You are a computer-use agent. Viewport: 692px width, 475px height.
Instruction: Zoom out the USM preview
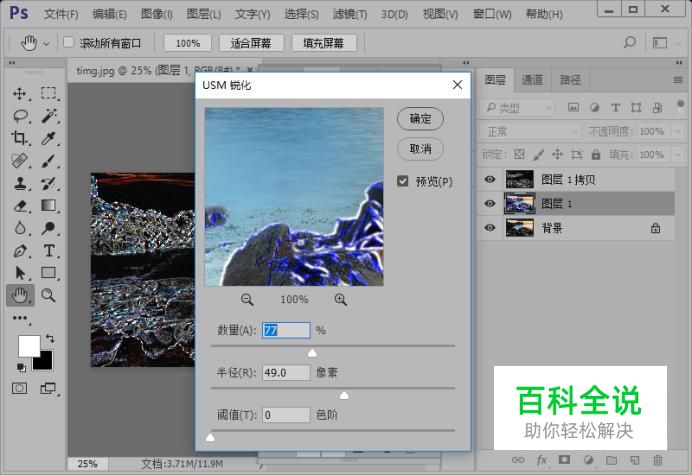(247, 300)
